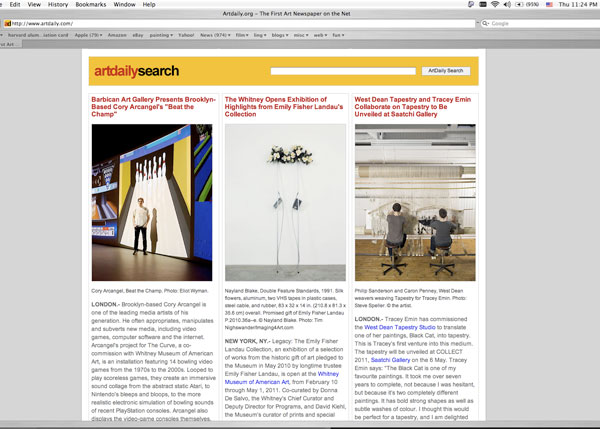The width and height of the screenshot is (600, 429).
Task: Click the 'Nayland Blake, Double Feature Standards' caption
Action: click(285, 309)
